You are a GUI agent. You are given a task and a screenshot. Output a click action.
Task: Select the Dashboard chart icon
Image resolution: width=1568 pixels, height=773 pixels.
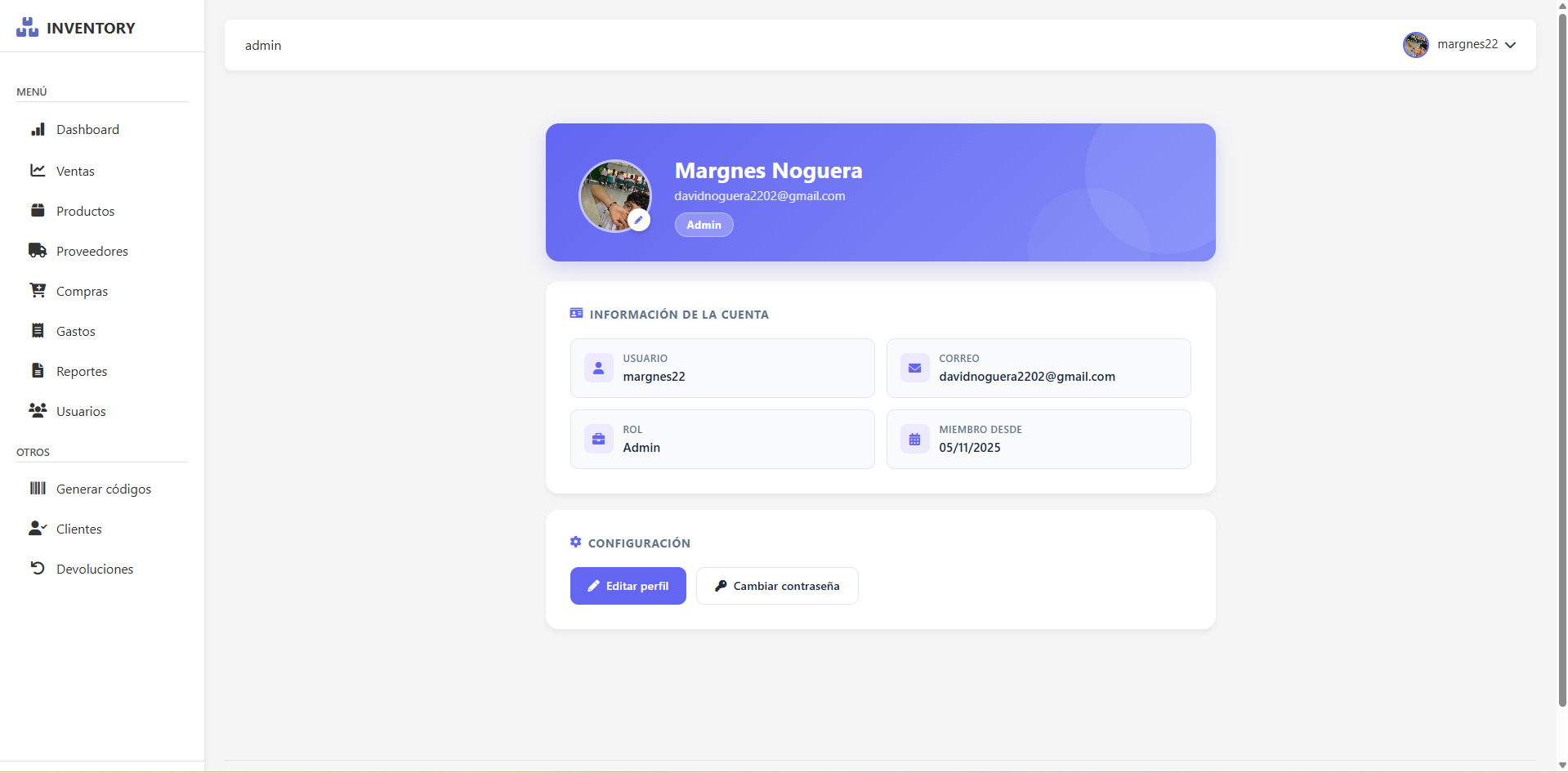(x=38, y=129)
